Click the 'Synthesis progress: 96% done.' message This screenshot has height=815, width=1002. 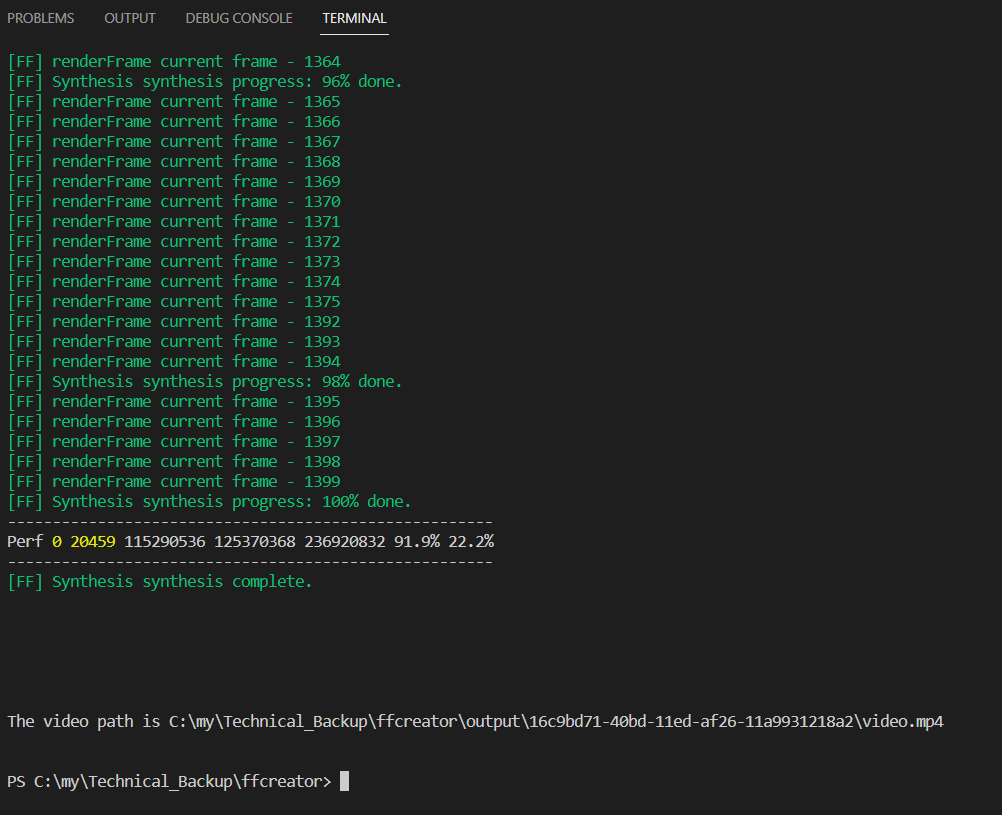(x=205, y=80)
